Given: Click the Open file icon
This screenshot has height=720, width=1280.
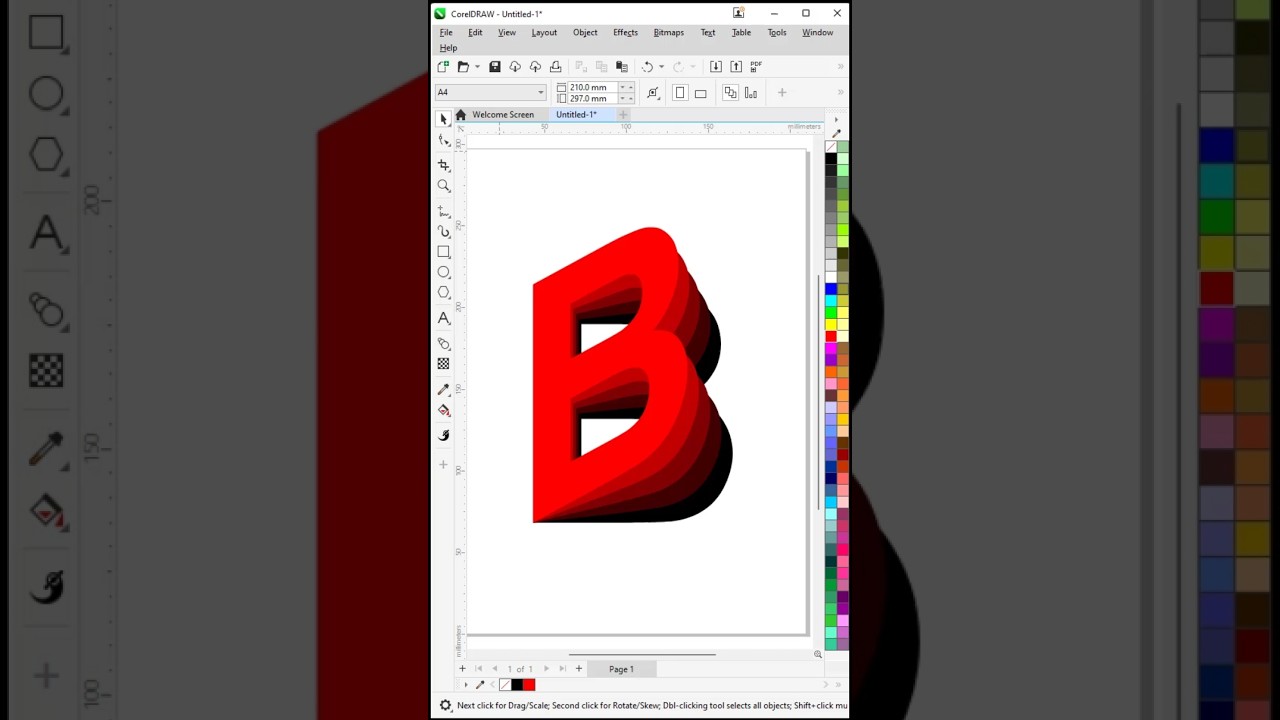Looking at the screenshot, I should coord(463,67).
